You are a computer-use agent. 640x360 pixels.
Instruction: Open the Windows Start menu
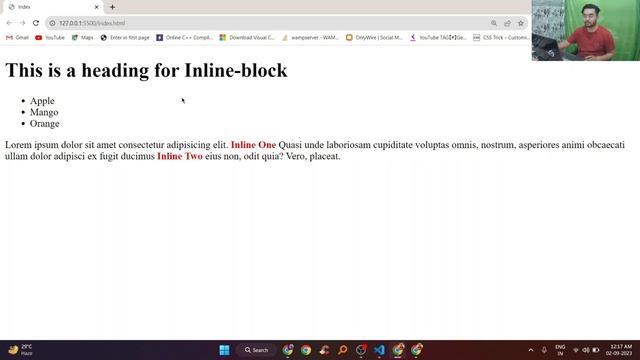(x=224, y=350)
